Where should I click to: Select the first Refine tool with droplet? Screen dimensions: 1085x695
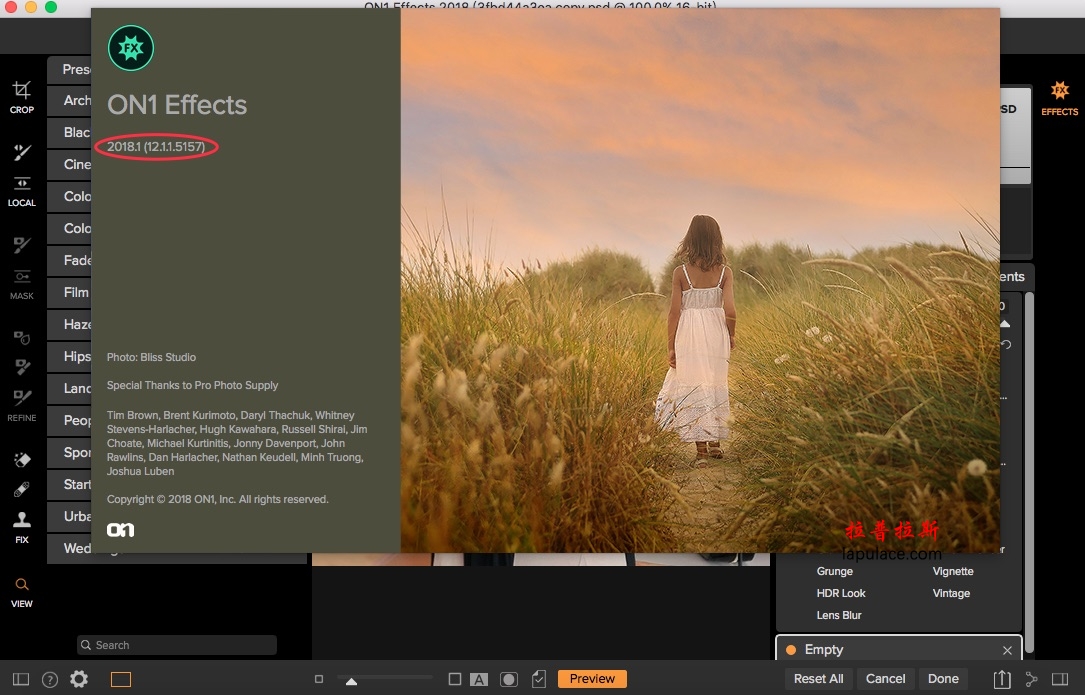[21, 337]
